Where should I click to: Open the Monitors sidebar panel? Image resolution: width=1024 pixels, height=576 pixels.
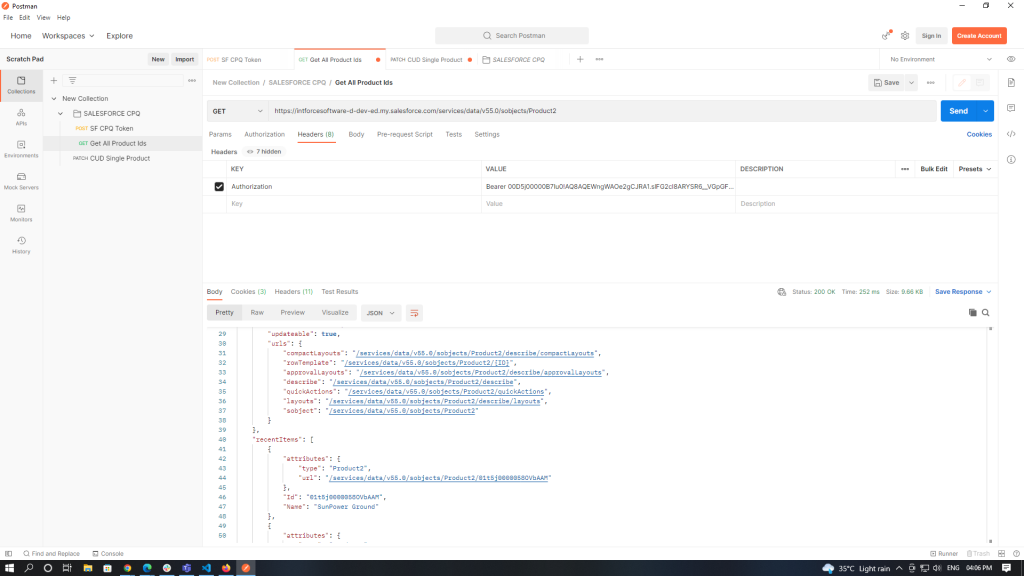(x=21, y=214)
